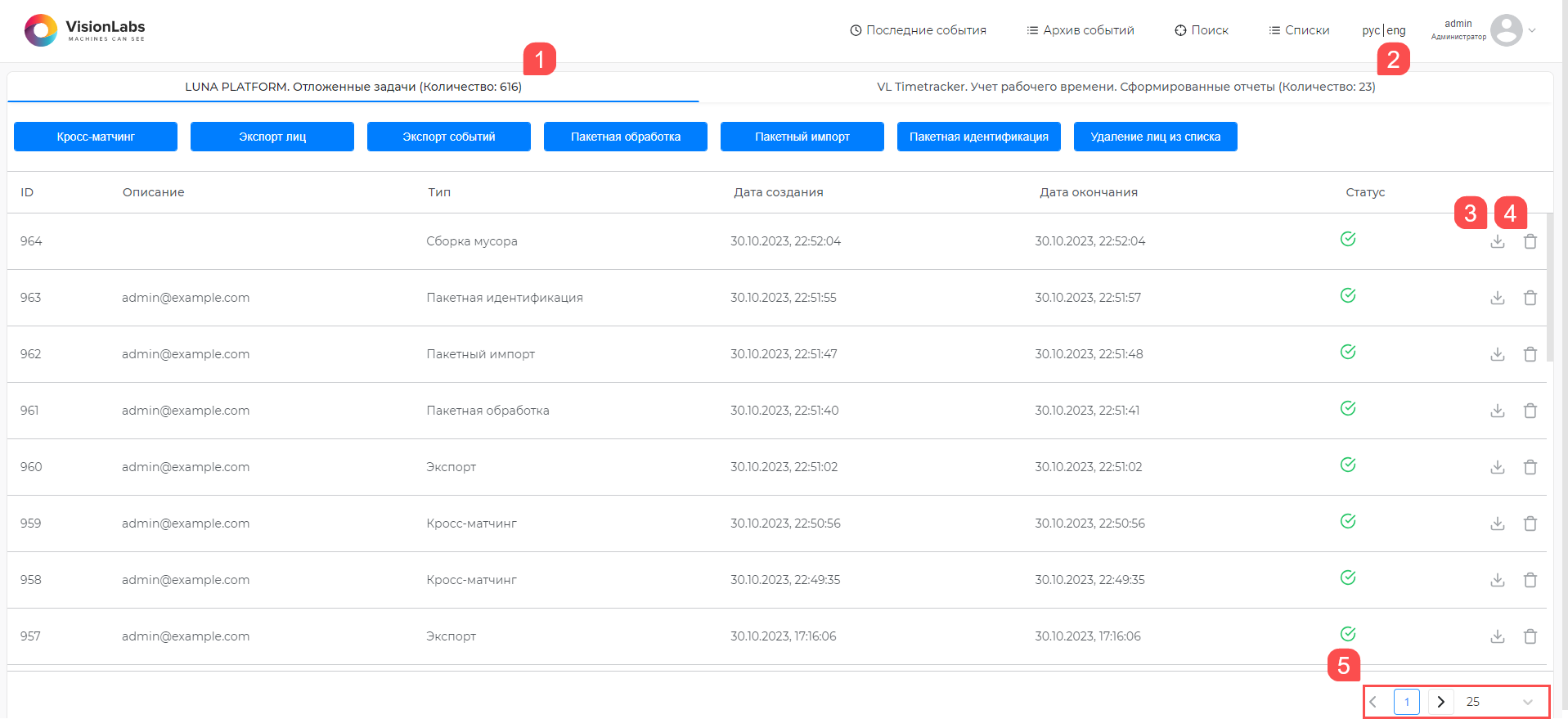Viewport: 1568px width, 719px height.
Task: Download result of task 959
Action: tap(1497, 524)
